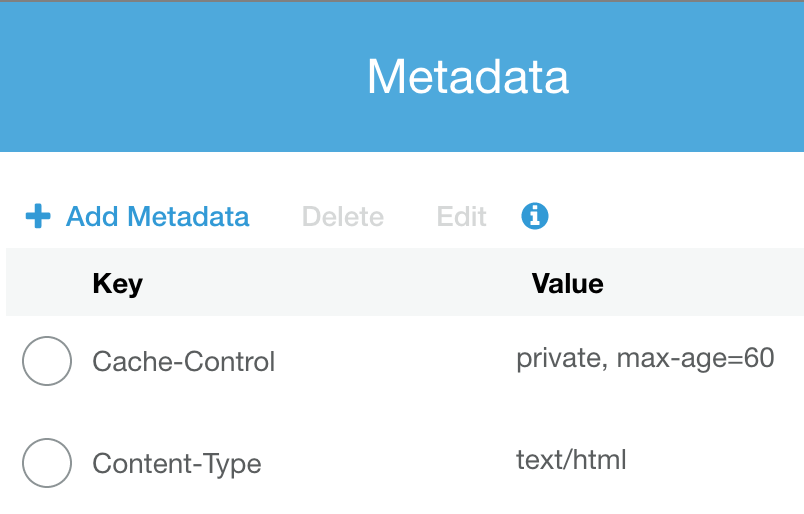Click the Key column header

117,284
